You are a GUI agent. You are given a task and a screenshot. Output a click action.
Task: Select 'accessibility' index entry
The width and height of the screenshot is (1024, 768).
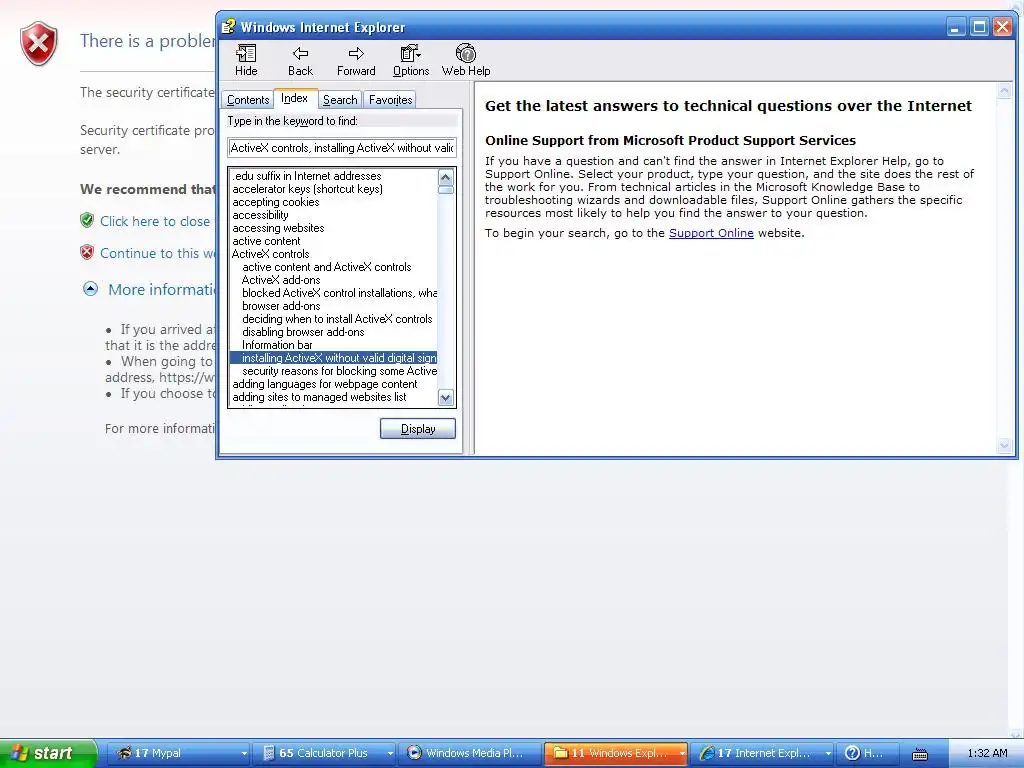coord(260,215)
